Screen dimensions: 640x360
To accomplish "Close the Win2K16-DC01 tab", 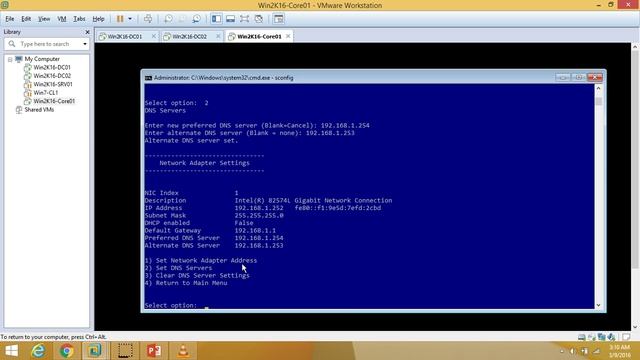I will pos(153,36).
